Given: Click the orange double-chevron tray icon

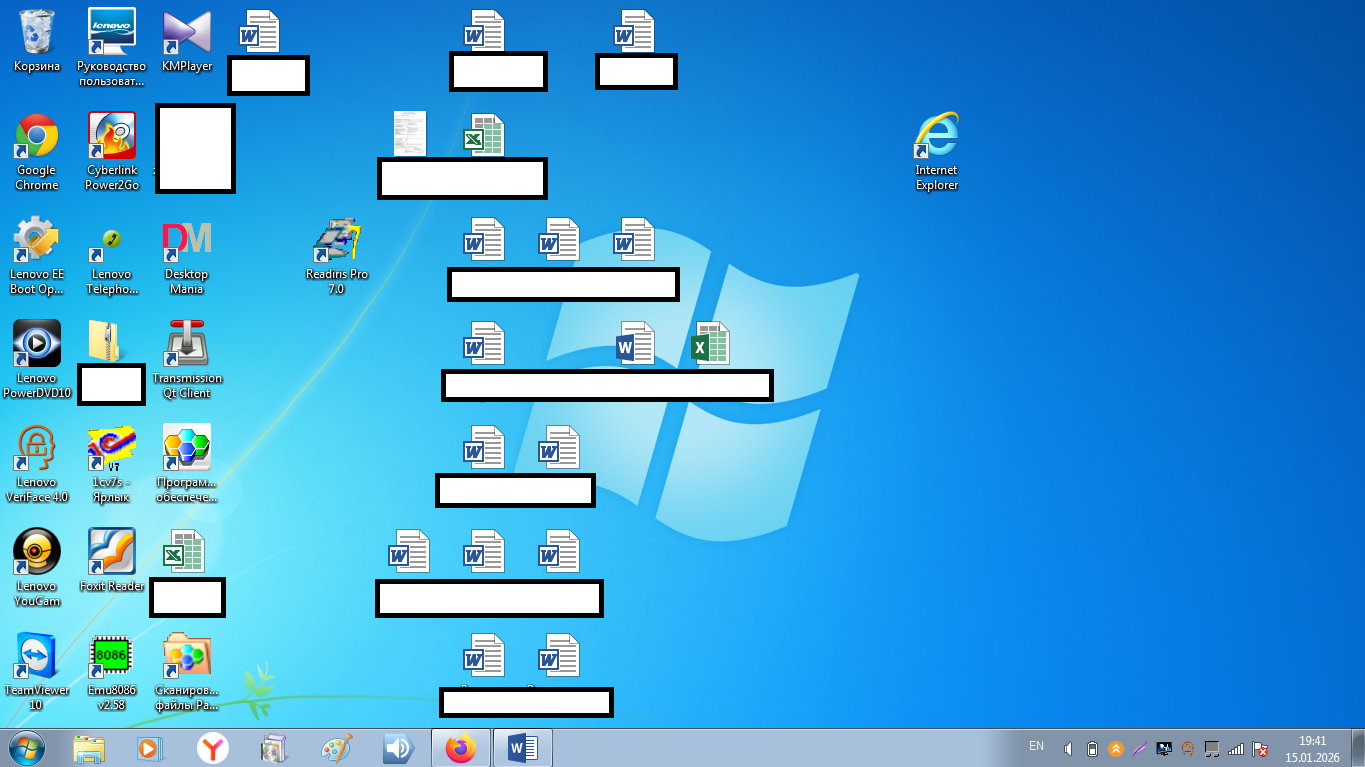Looking at the screenshot, I should (x=1116, y=748).
